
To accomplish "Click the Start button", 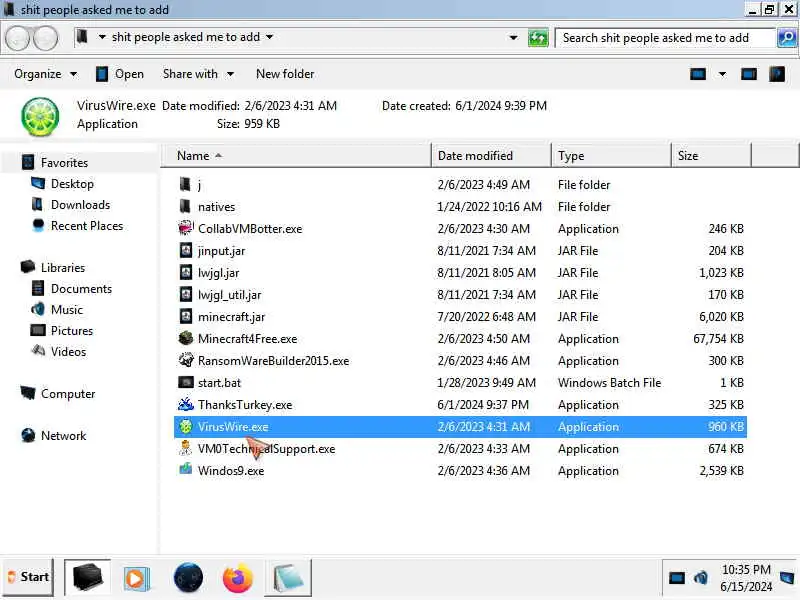I will click(29, 577).
